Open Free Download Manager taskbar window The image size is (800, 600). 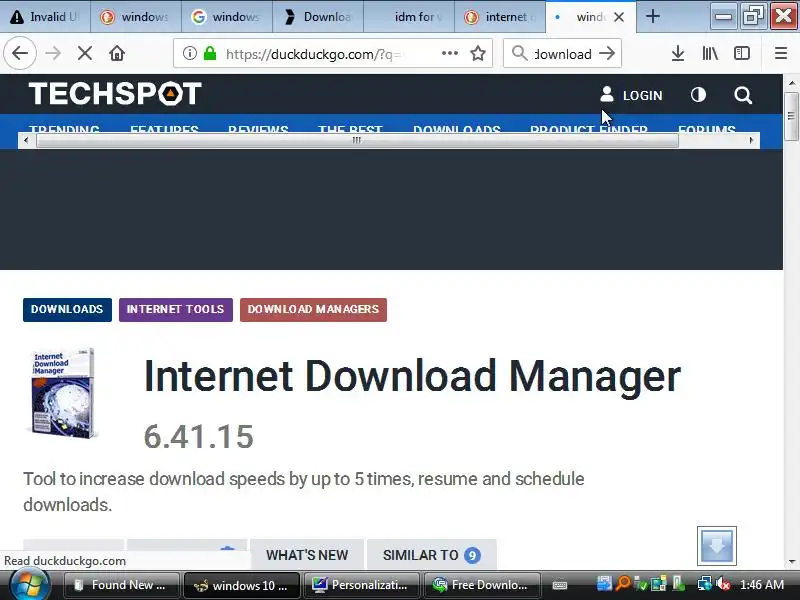coord(482,585)
